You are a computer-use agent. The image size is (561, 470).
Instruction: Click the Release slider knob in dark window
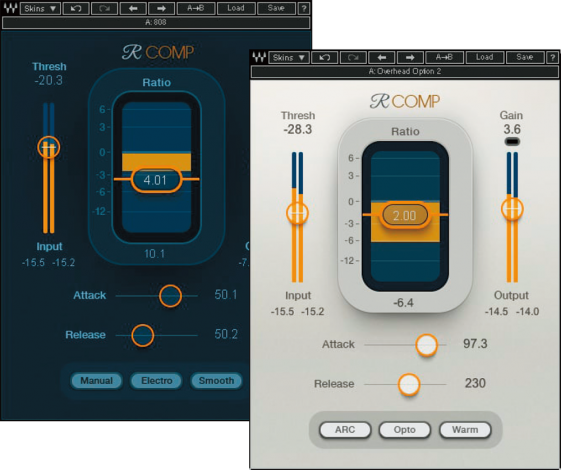(x=142, y=335)
